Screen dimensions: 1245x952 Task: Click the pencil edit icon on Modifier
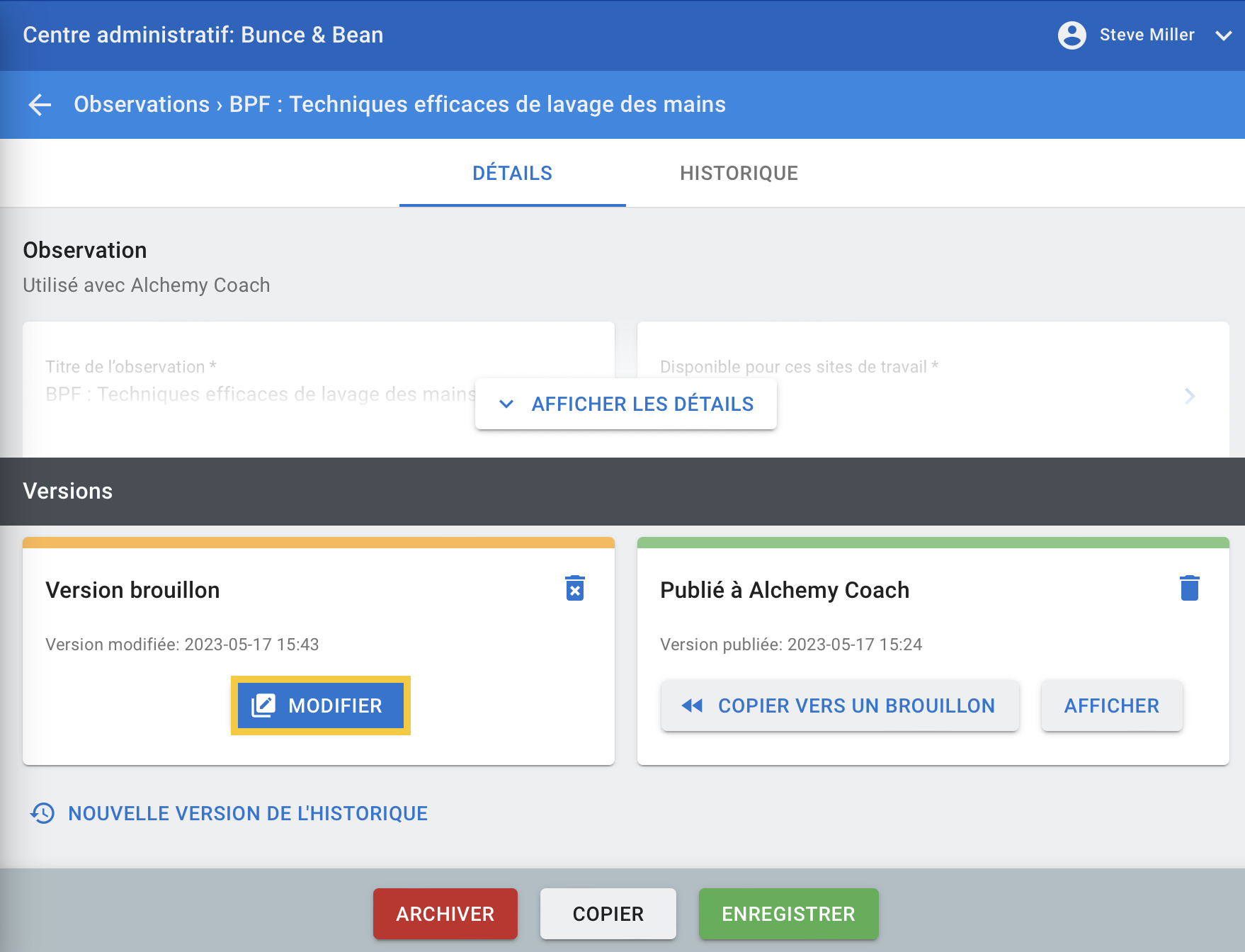pyautogui.click(x=263, y=705)
